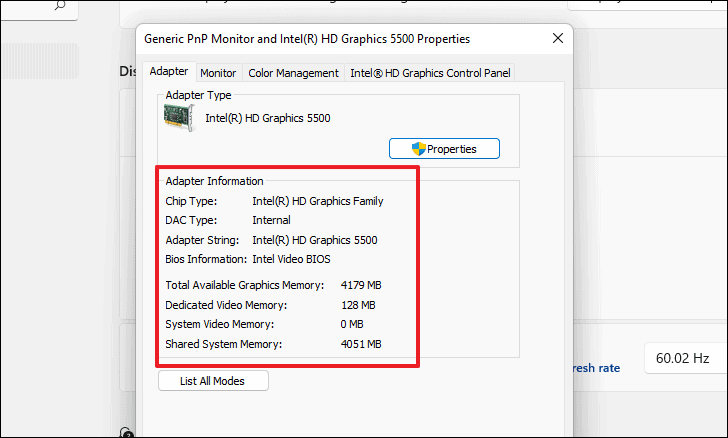This screenshot has width=728, height=438.
Task: Click the Adapter String label
Action: coord(202,240)
